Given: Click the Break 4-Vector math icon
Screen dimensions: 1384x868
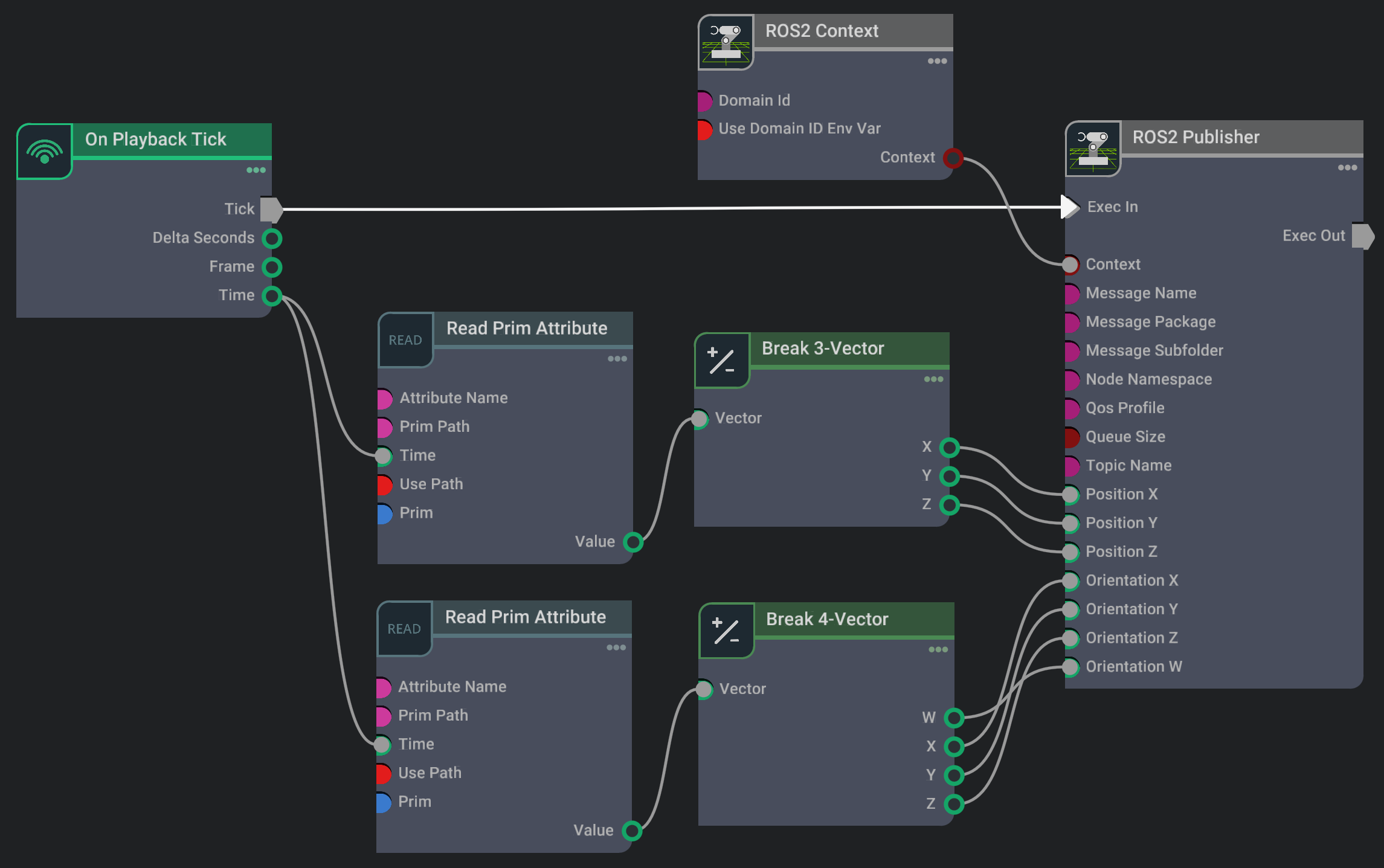Looking at the screenshot, I should click(x=727, y=631).
